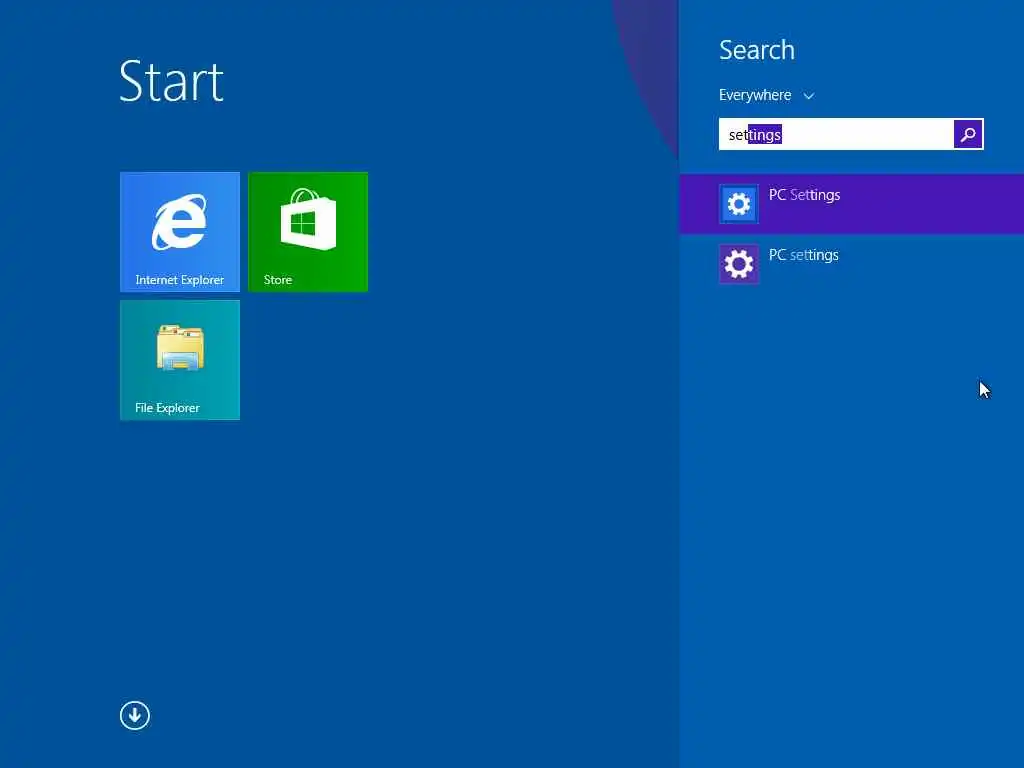Open the Internet Explorer tile
The width and height of the screenshot is (1024, 768).
[x=180, y=232]
